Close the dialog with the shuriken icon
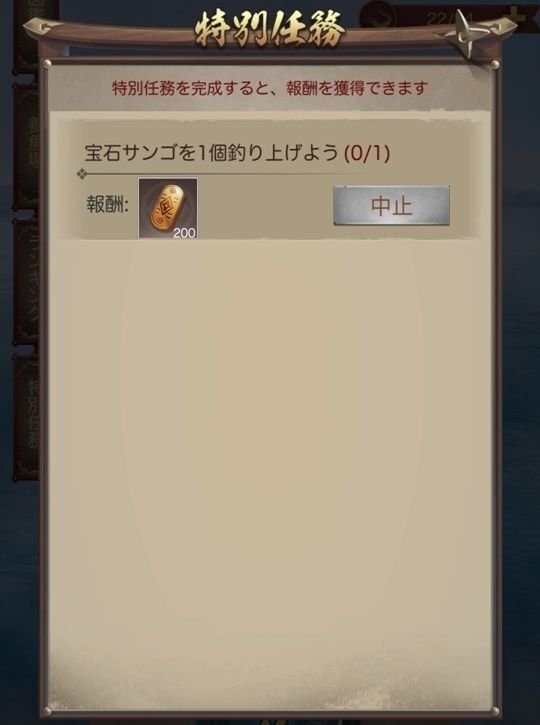The width and height of the screenshot is (540, 725). click(465, 33)
